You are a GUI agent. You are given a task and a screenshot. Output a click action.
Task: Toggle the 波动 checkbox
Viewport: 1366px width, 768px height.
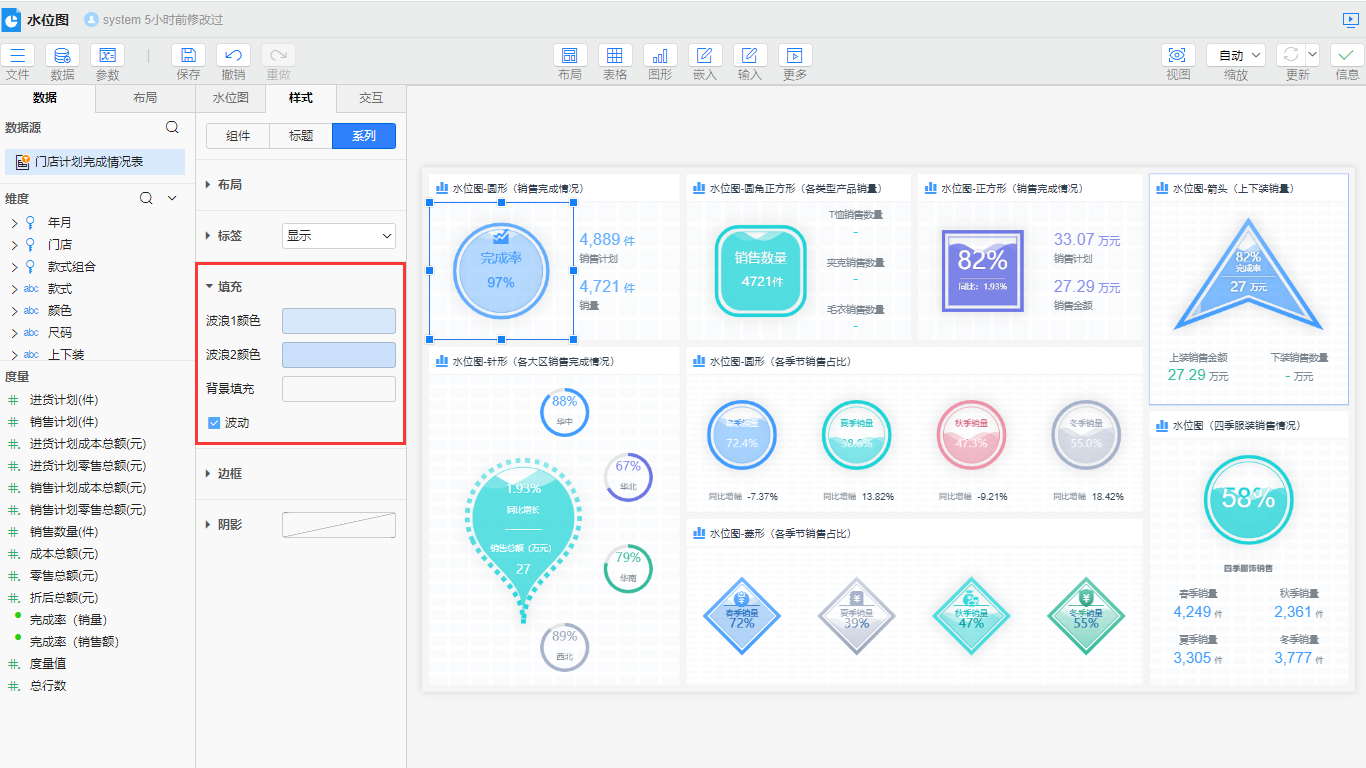[214, 423]
